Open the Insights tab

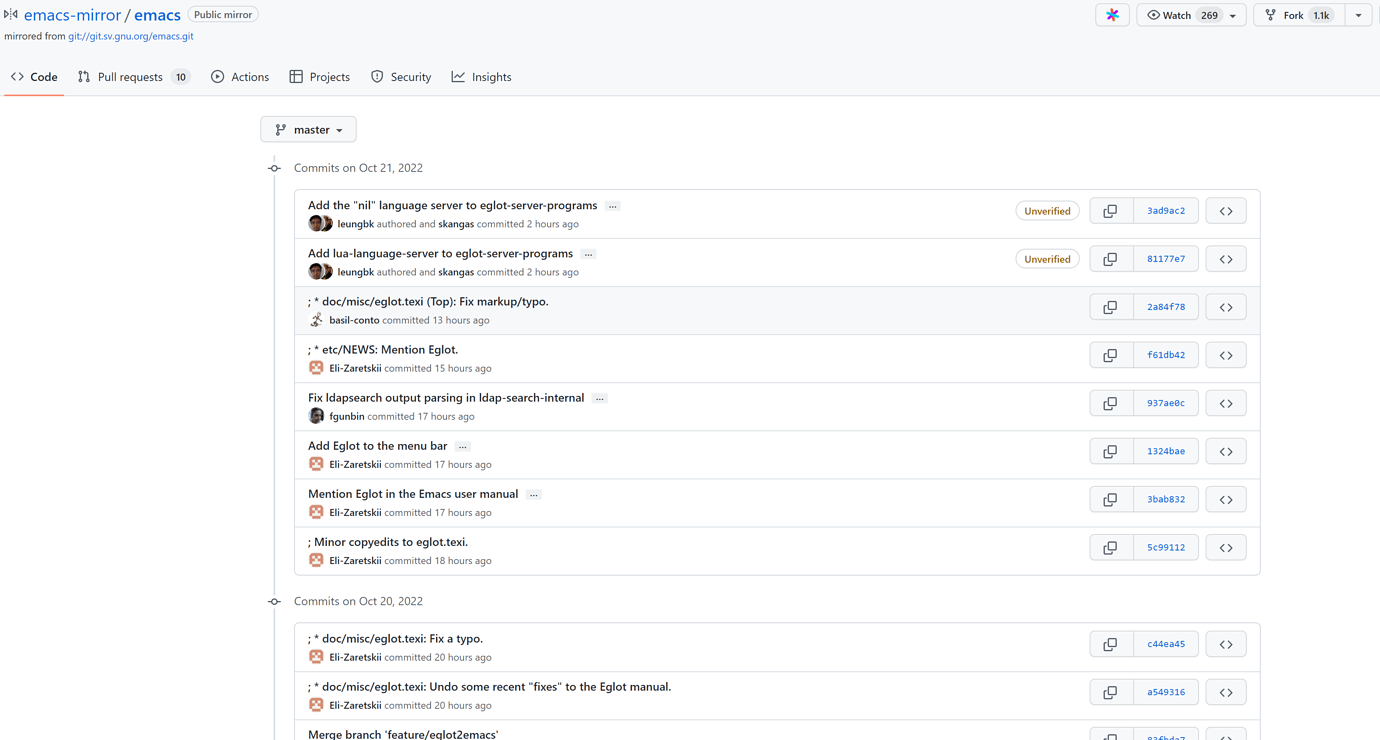click(x=481, y=77)
